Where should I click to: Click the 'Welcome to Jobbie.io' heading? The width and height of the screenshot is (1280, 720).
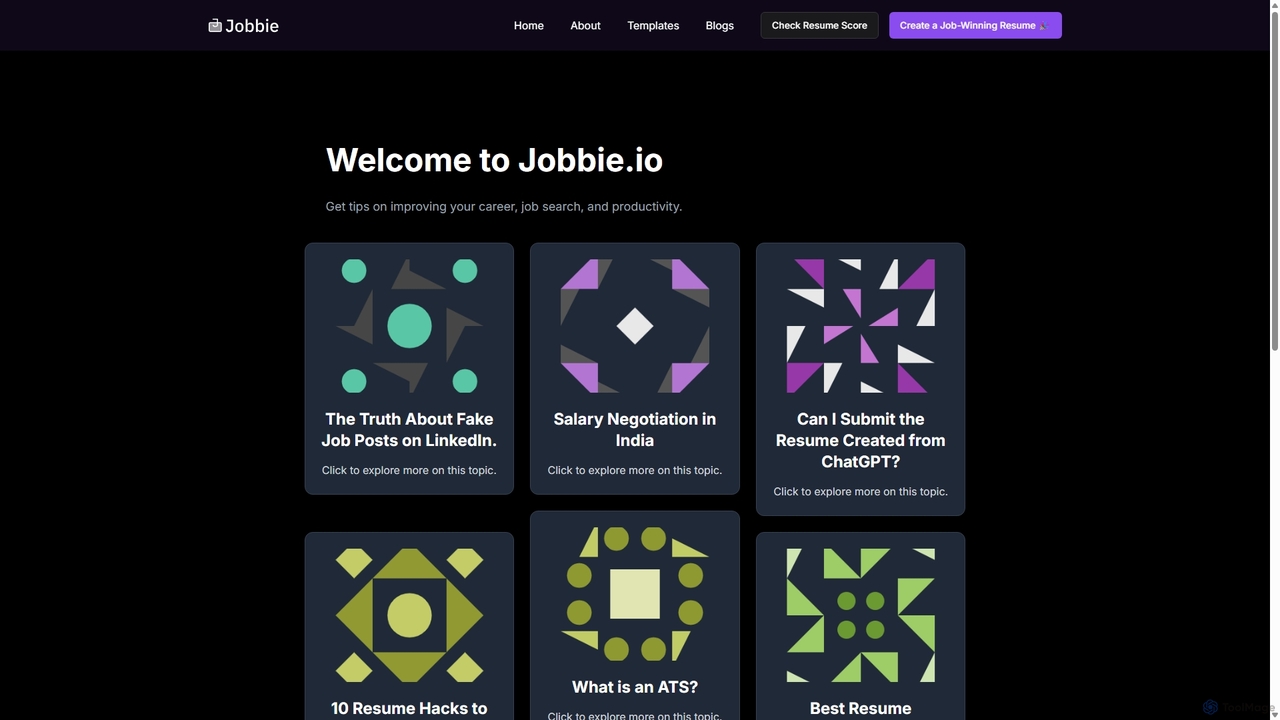(x=494, y=160)
